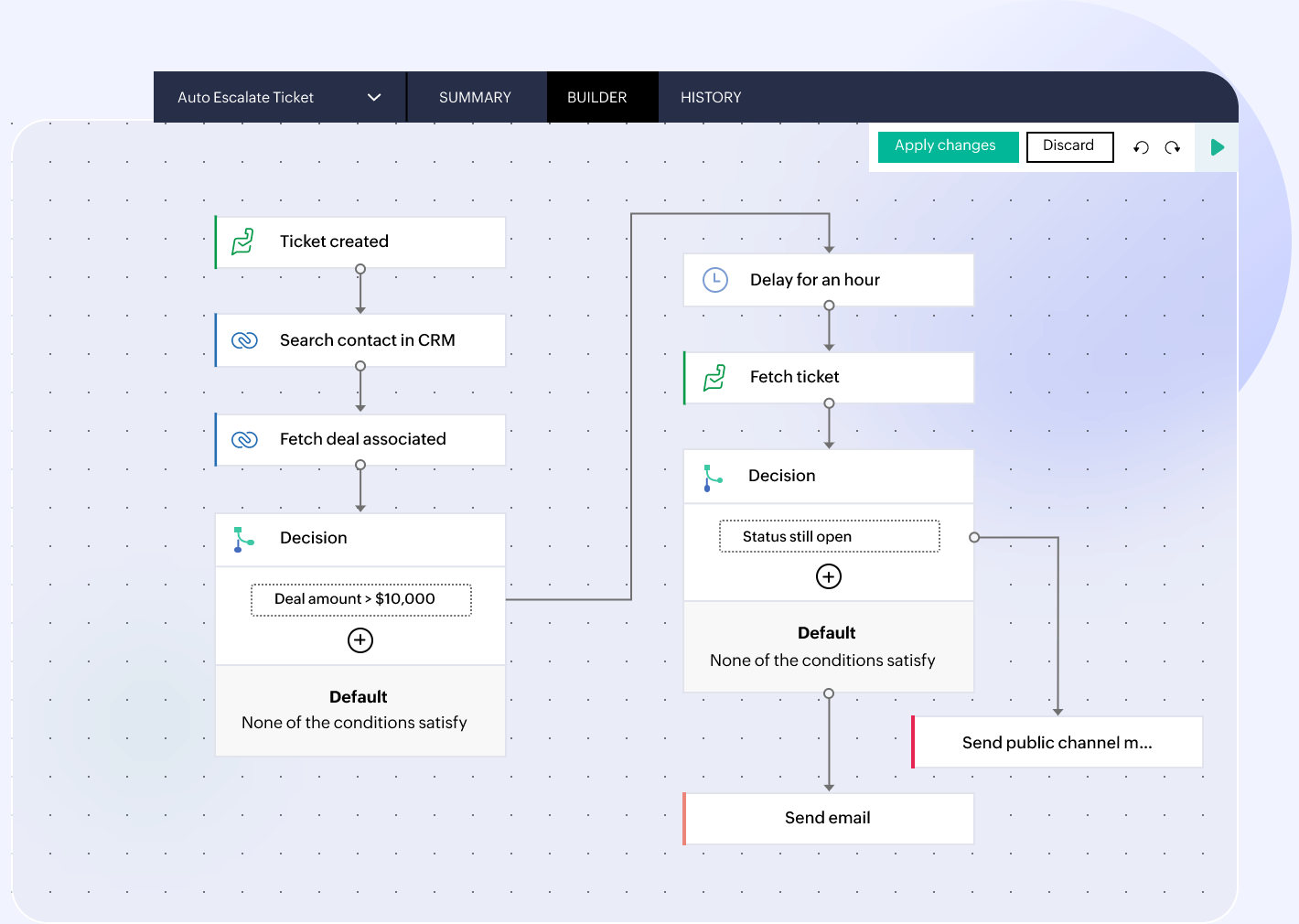Add a condition below Status still open
The width and height of the screenshot is (1299, 924).
(x=829, y=576)
